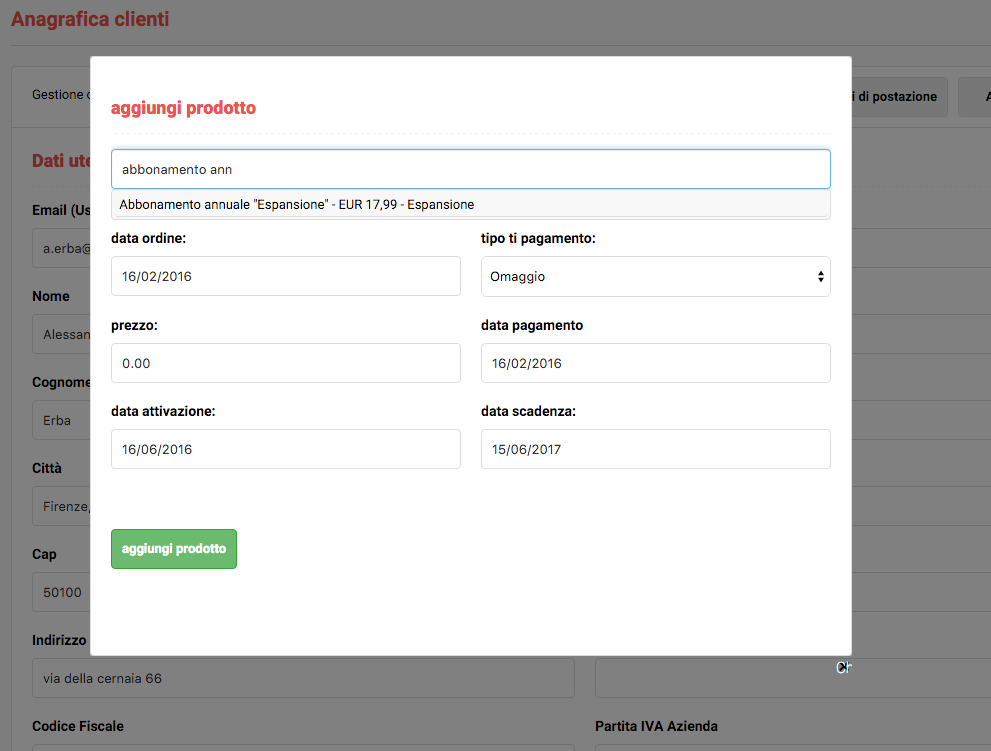Click the data scadenza date field

655,449
